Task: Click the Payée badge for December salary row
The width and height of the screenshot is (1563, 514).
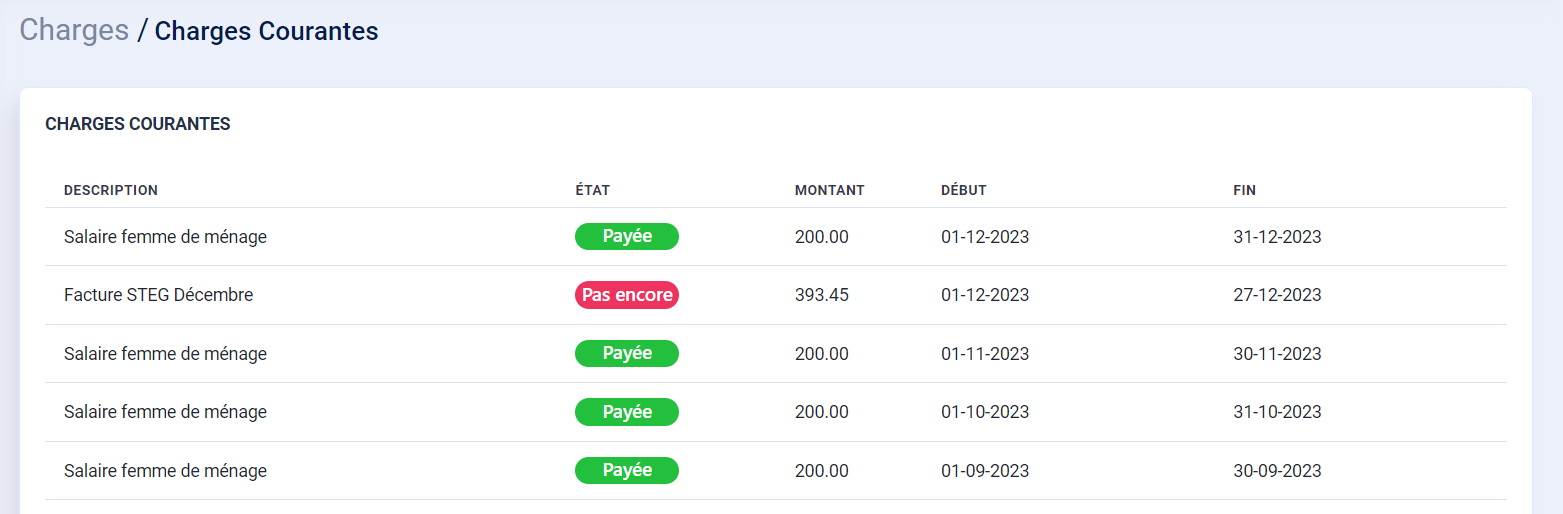Action: tap(627, 237)
